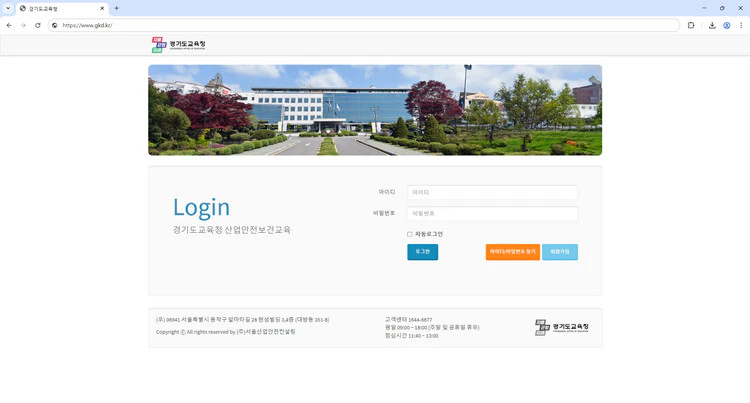The width and height of the screenshot is (750, 403).
Task: Open the Chrome profile avatar icon
Action: pyautogui.click(x=727, y=25)
